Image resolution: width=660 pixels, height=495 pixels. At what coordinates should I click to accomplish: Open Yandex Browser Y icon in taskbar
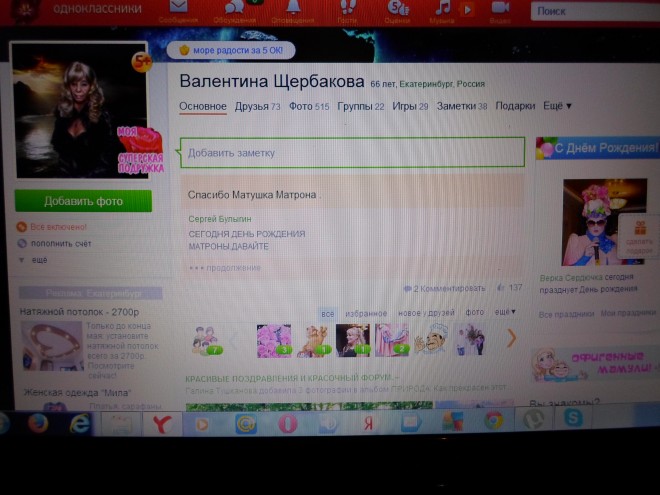[162, 424]
